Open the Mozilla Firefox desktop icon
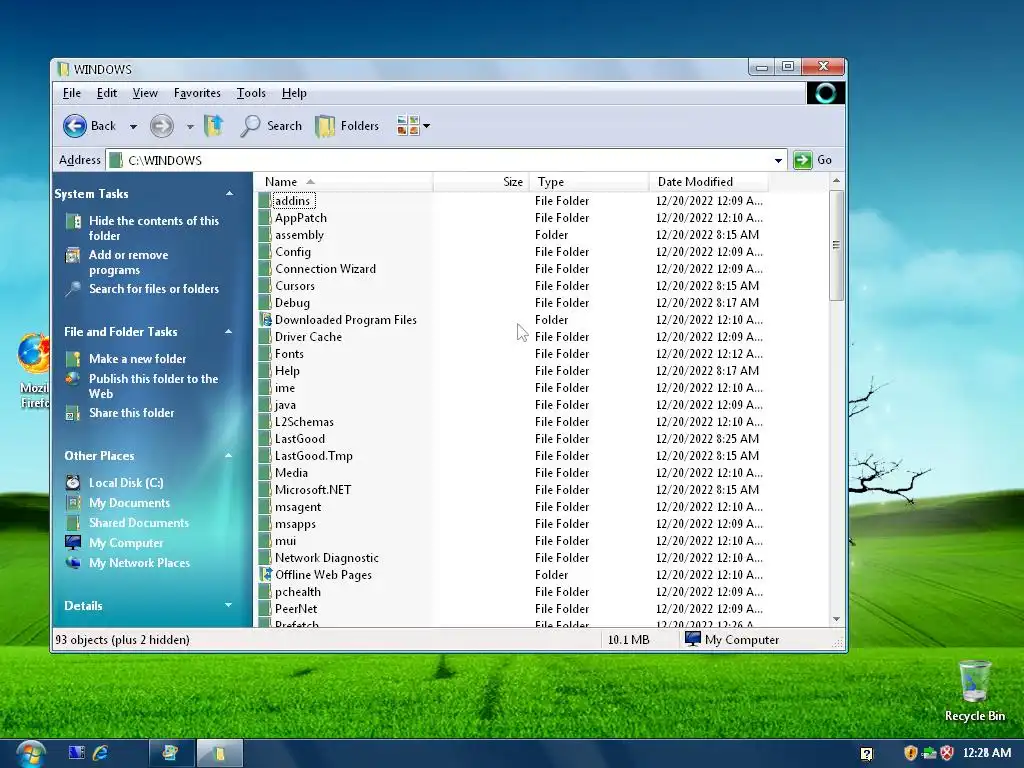1024x768 pixels. click(34, 371)
